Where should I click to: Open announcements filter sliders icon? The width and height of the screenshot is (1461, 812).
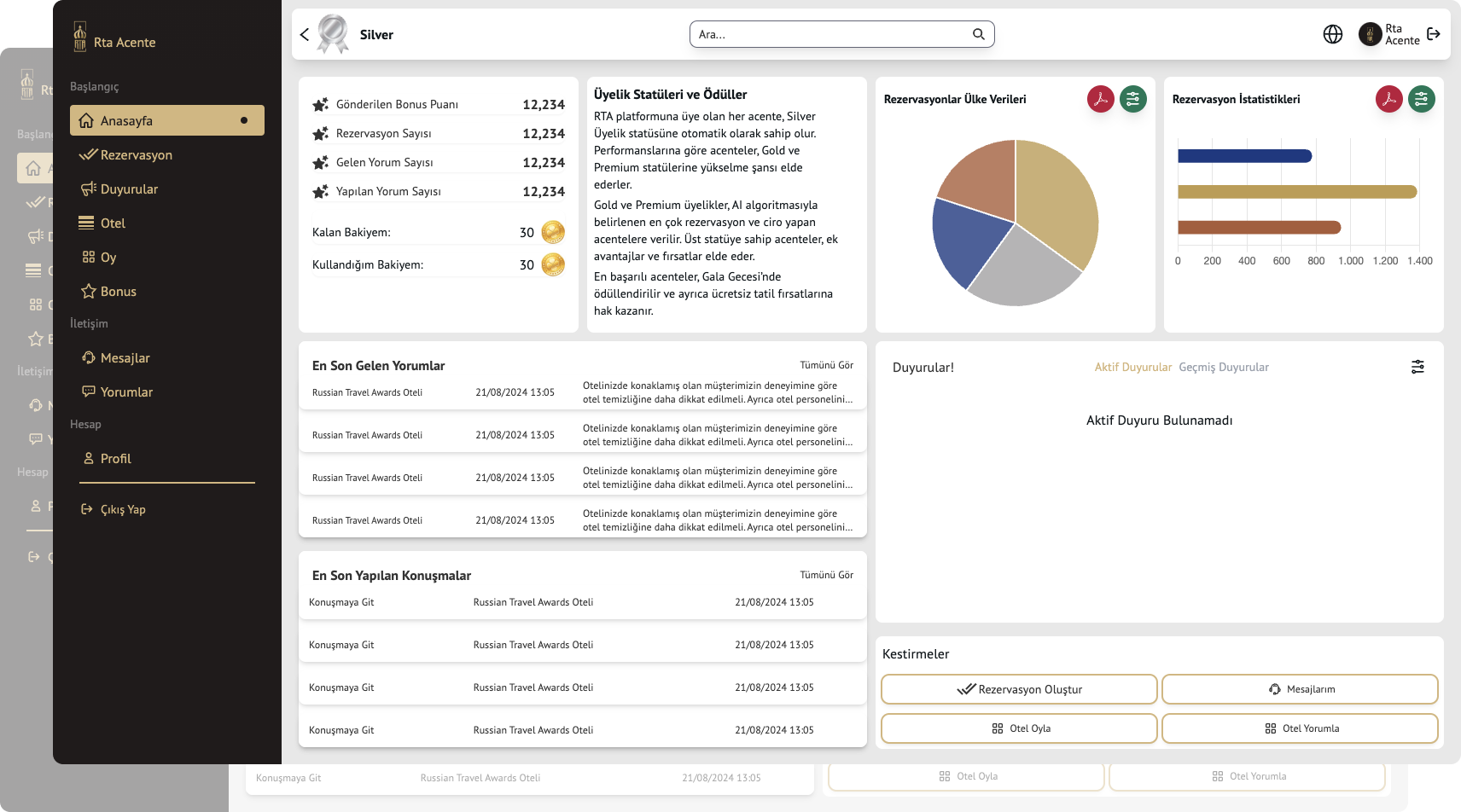(x=1417, y=367)
